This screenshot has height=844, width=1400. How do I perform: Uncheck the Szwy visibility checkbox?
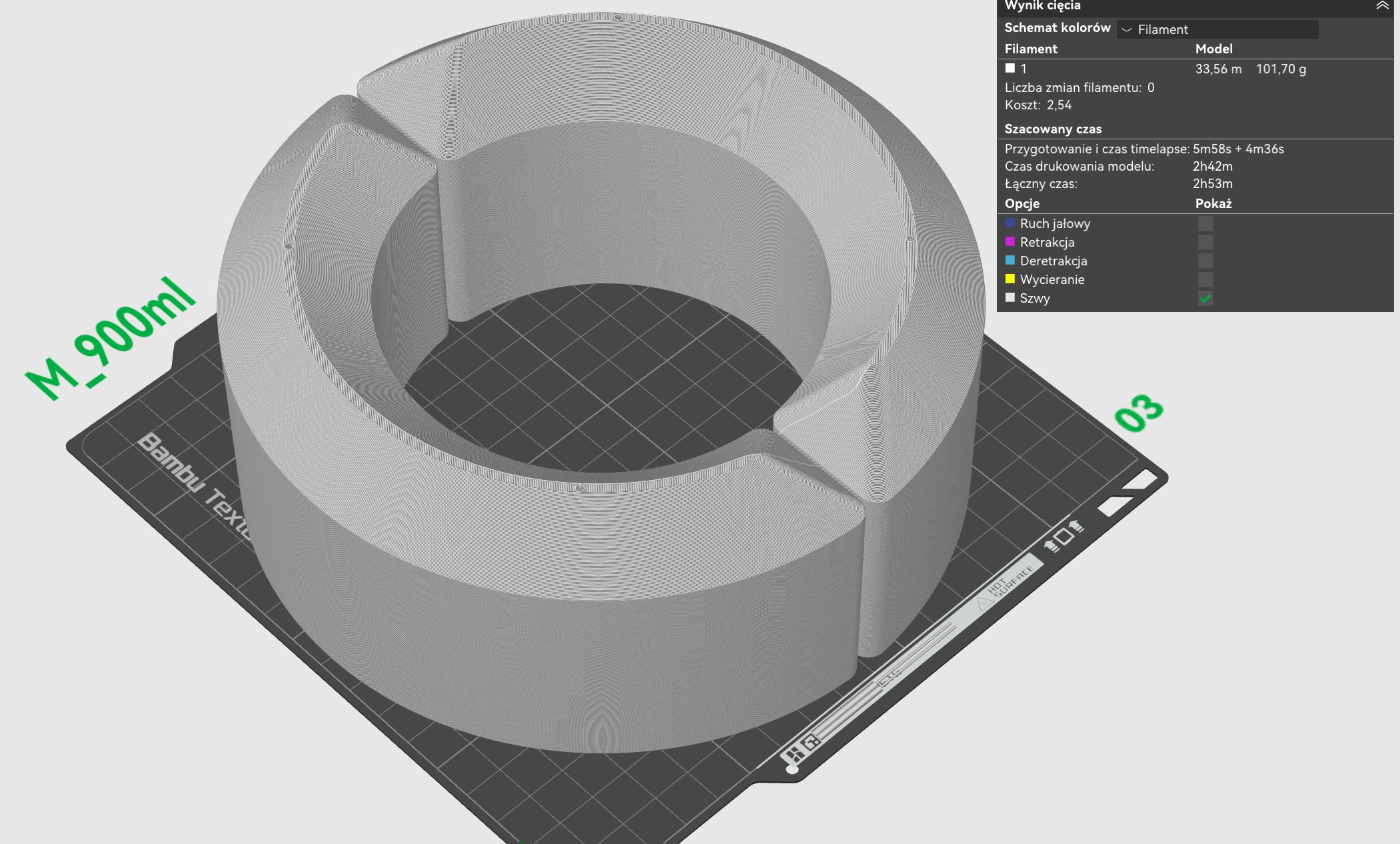(x=1205, y=298)
